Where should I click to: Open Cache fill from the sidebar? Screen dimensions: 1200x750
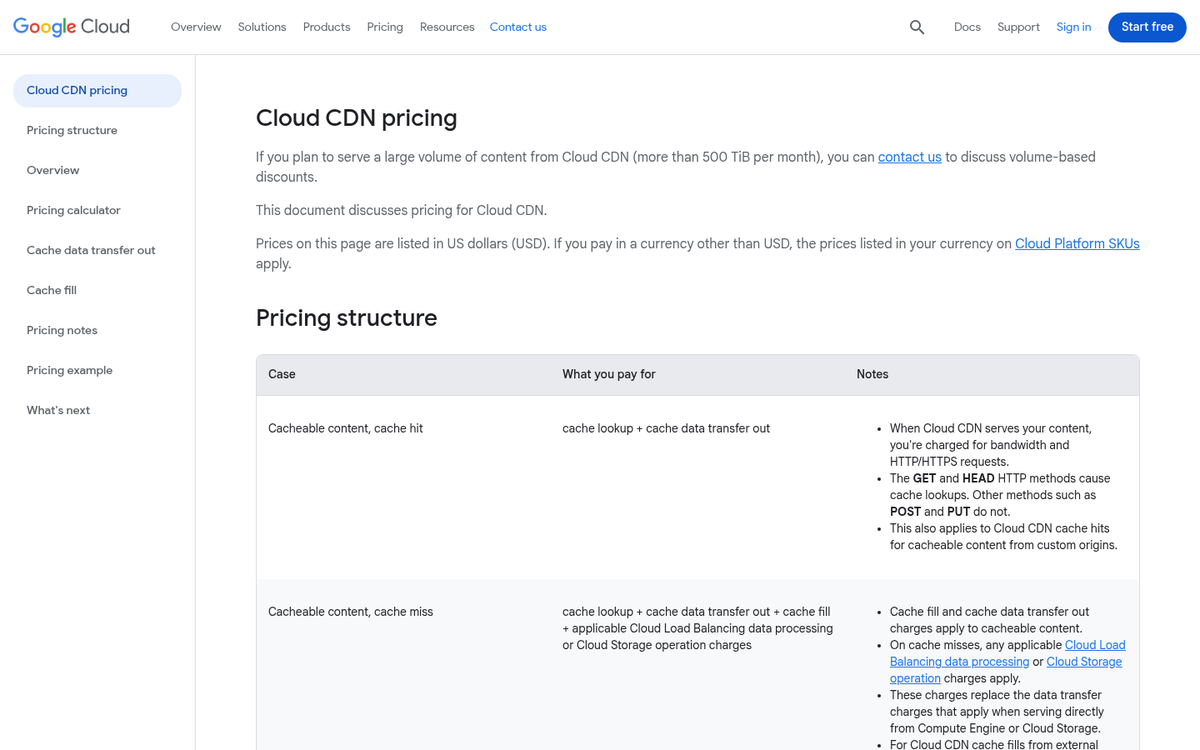point(51,290)
